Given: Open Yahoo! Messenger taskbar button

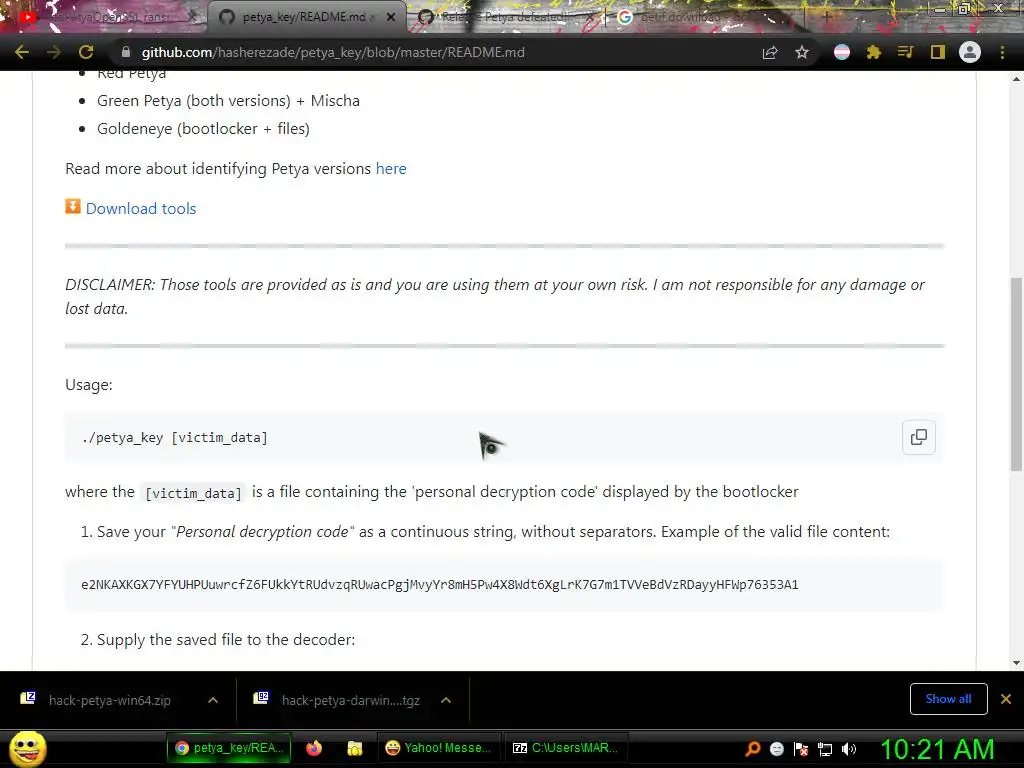Looking at the screenshot, I should click(440, 748).
